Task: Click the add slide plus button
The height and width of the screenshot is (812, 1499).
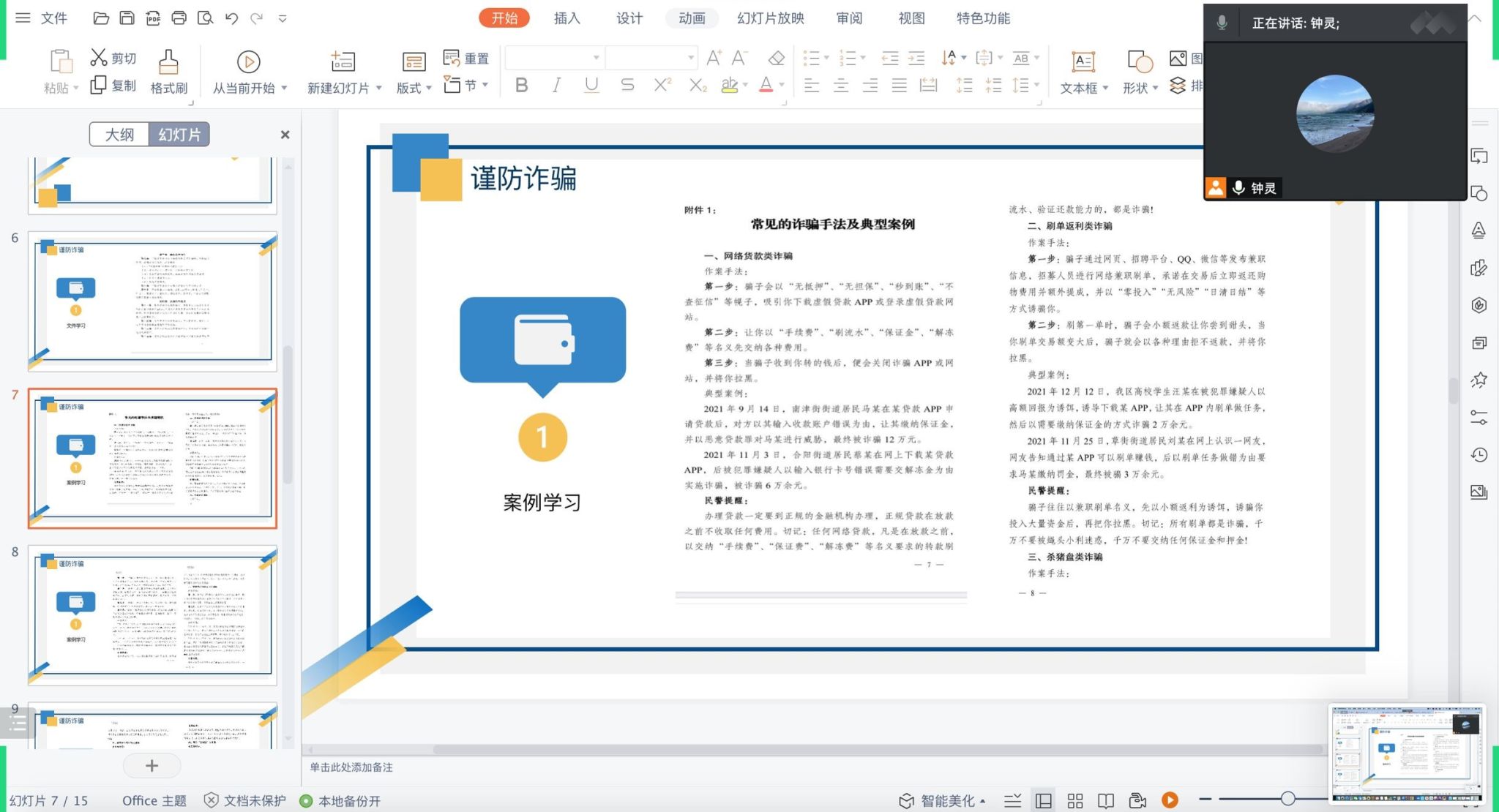Action: [x=152, y=766]
